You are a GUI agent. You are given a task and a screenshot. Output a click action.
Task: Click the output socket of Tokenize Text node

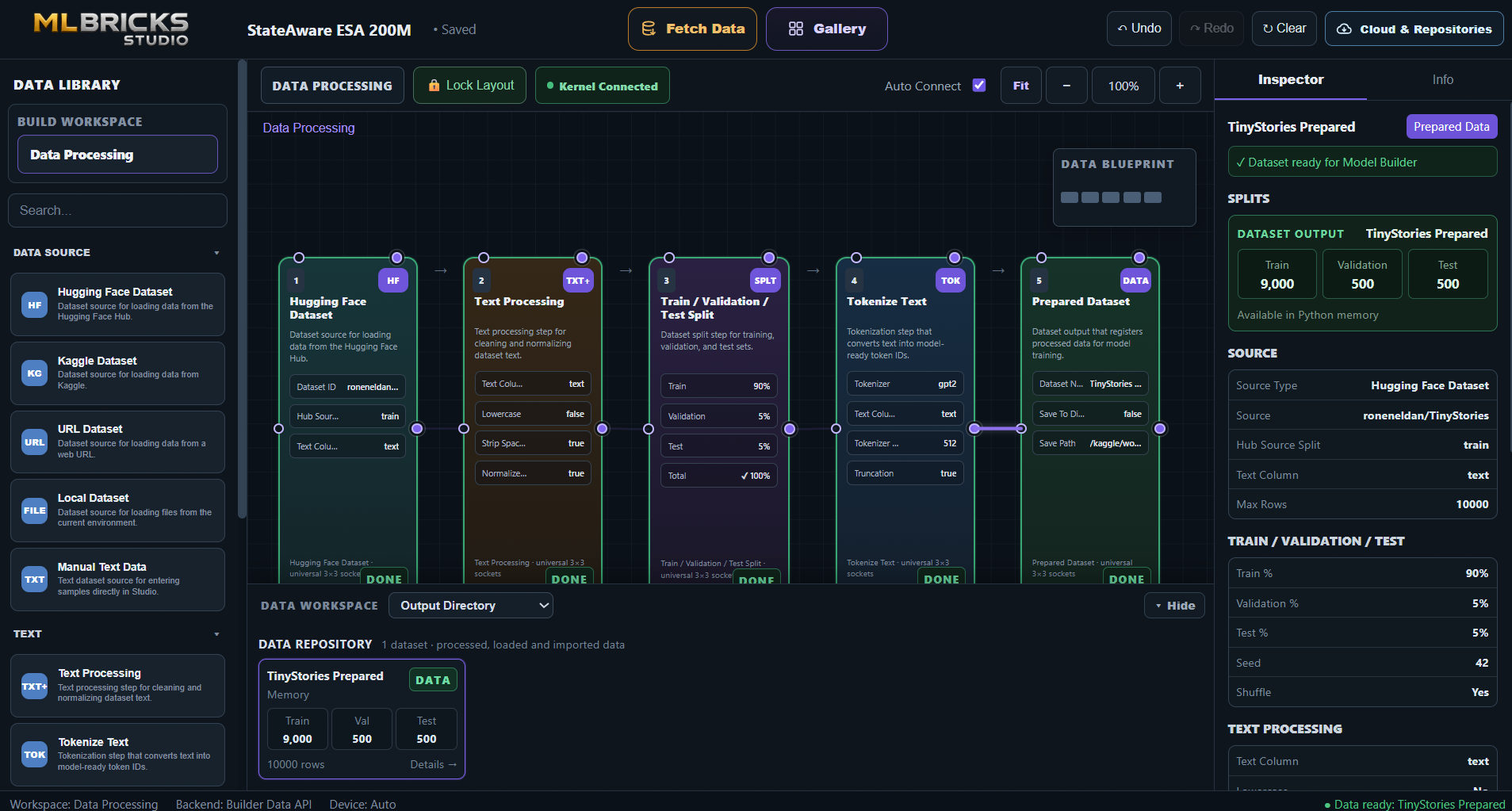(974, 429)
